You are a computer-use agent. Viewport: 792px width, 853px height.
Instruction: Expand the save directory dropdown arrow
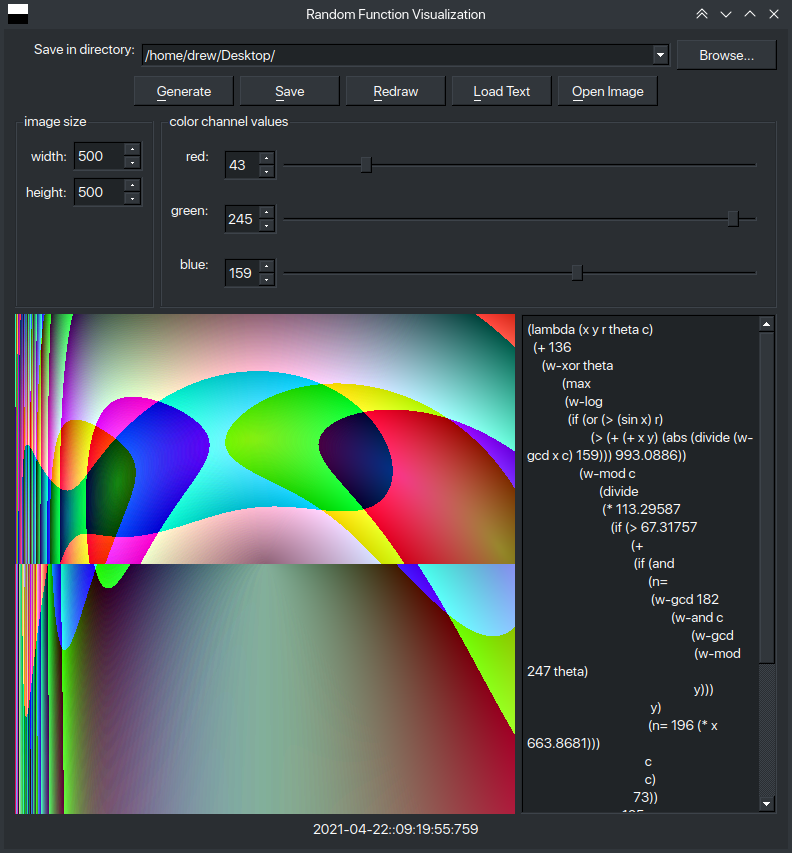pos(660,55)
